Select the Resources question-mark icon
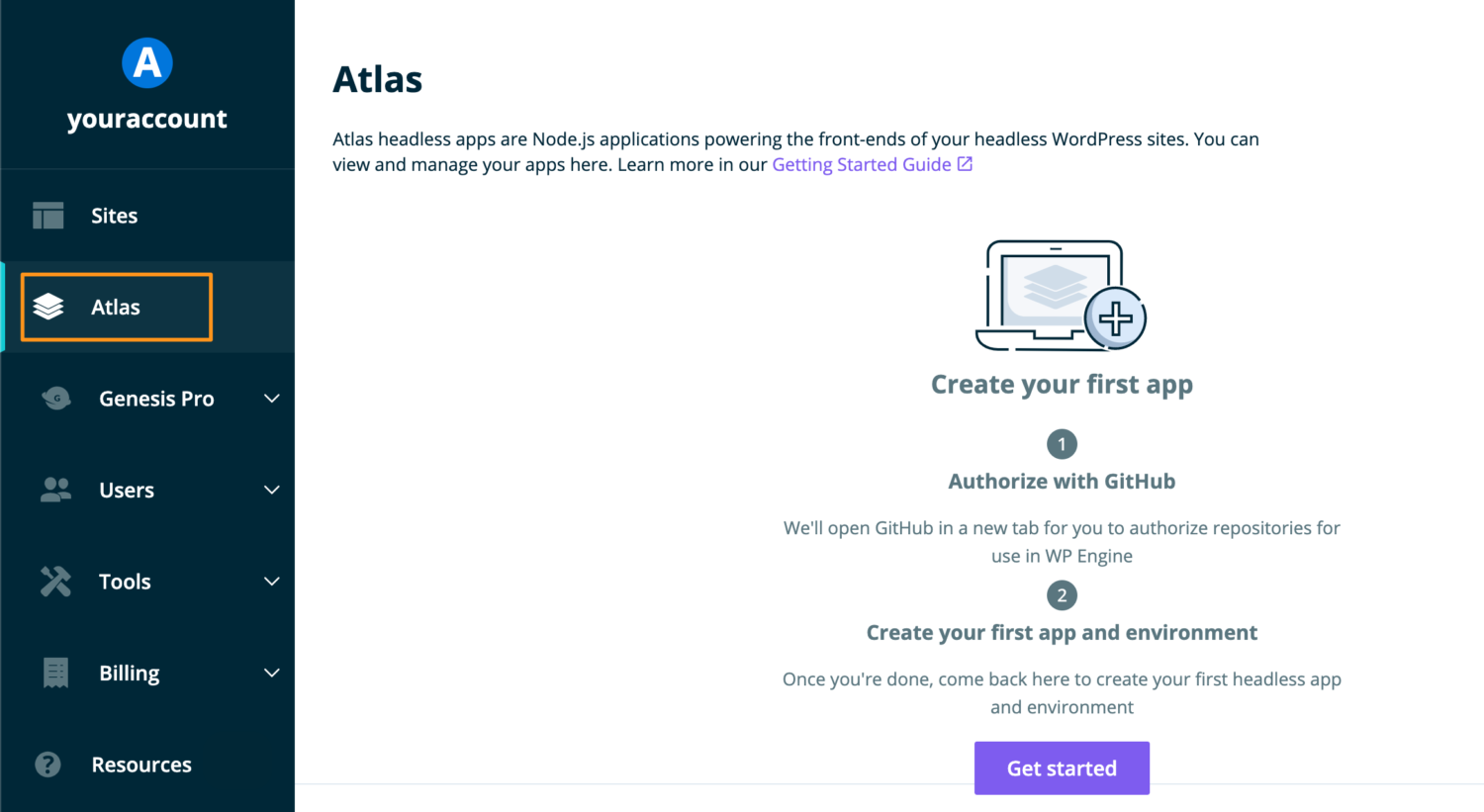The image size is (1484, 812). click(x=48, y=764)
